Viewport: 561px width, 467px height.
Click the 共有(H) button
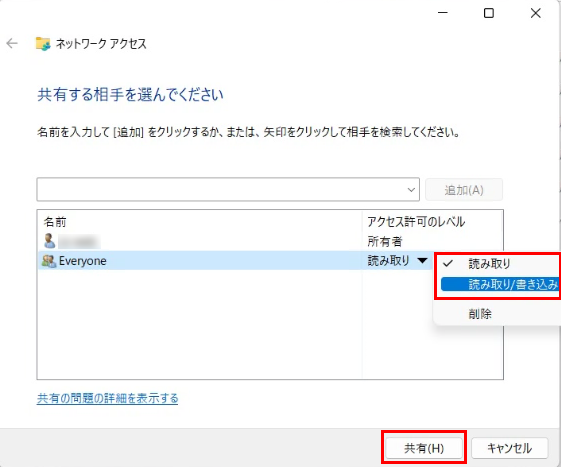(424, 448)
